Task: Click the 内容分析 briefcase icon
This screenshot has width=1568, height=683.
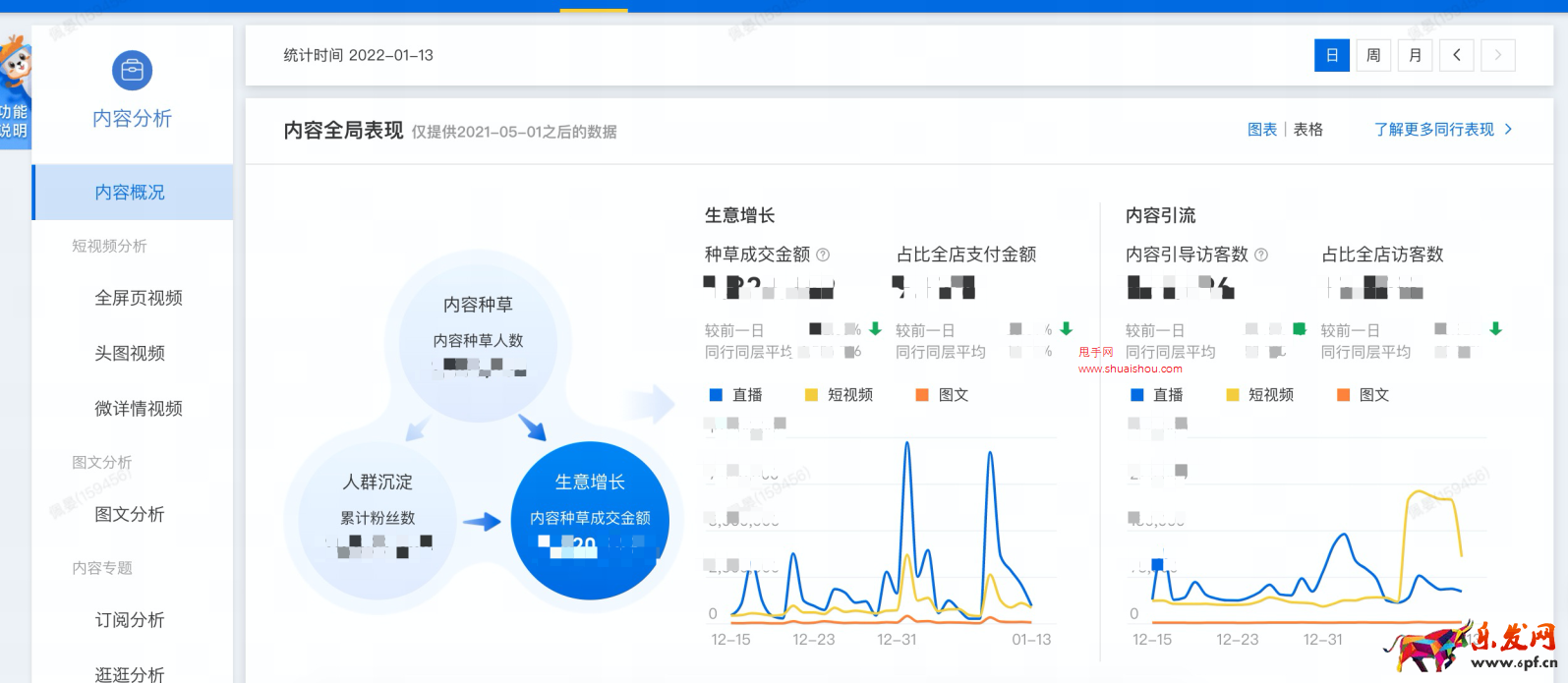Action: [x=132, y=71]
